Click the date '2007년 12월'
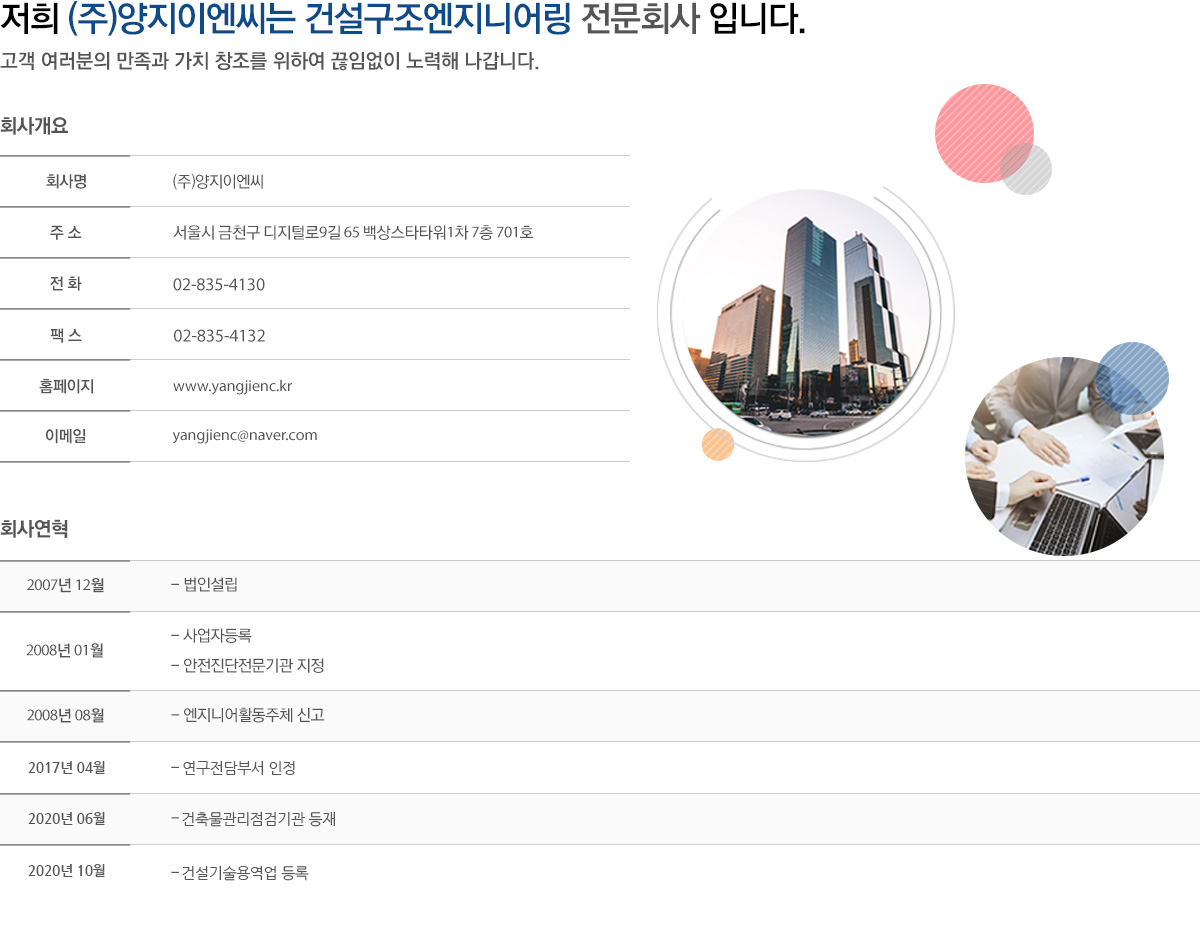1200x950 pixels. [65, 585]
